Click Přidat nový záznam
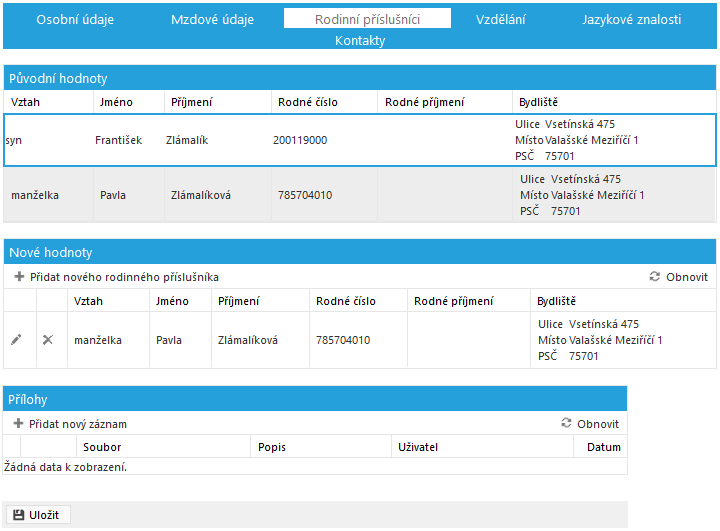The height and width of the screenshot is (531, 720). point(78,424)
